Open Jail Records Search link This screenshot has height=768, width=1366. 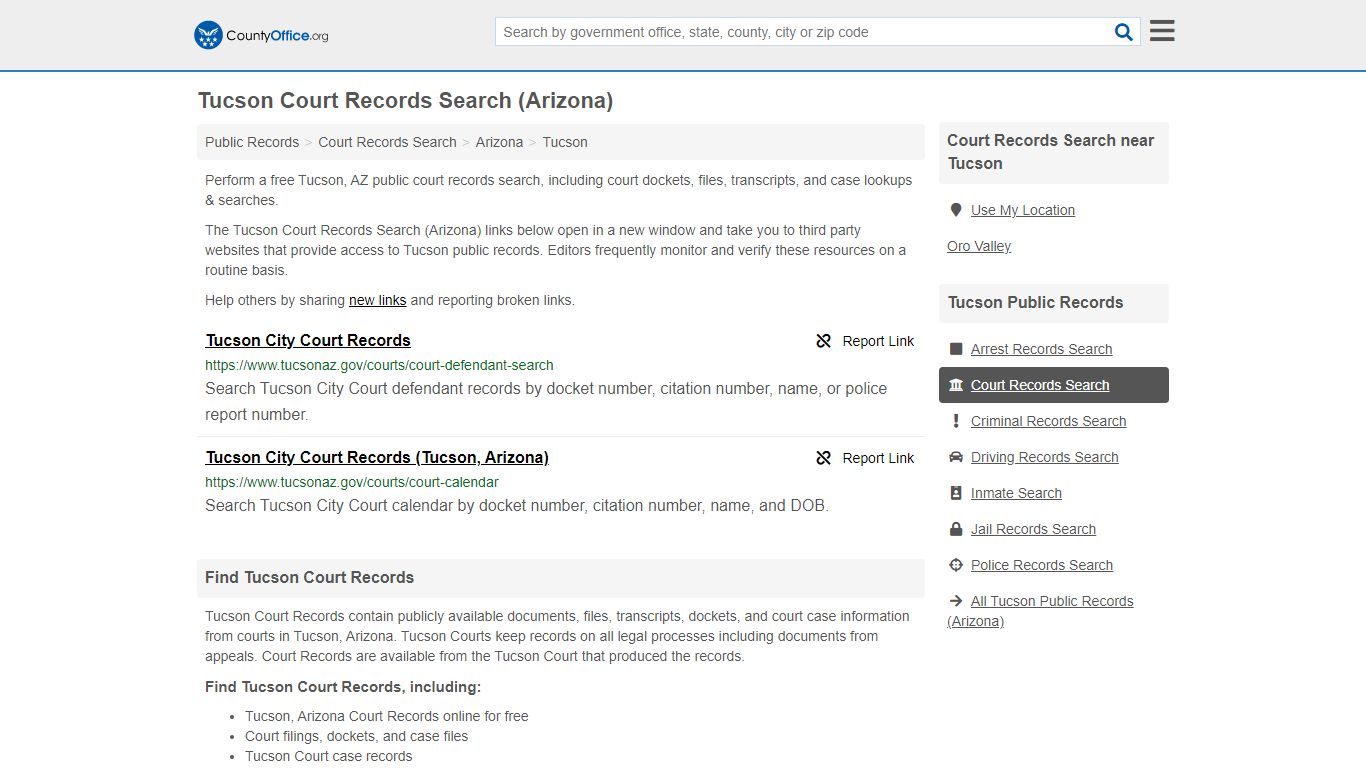click(1033, 529)
